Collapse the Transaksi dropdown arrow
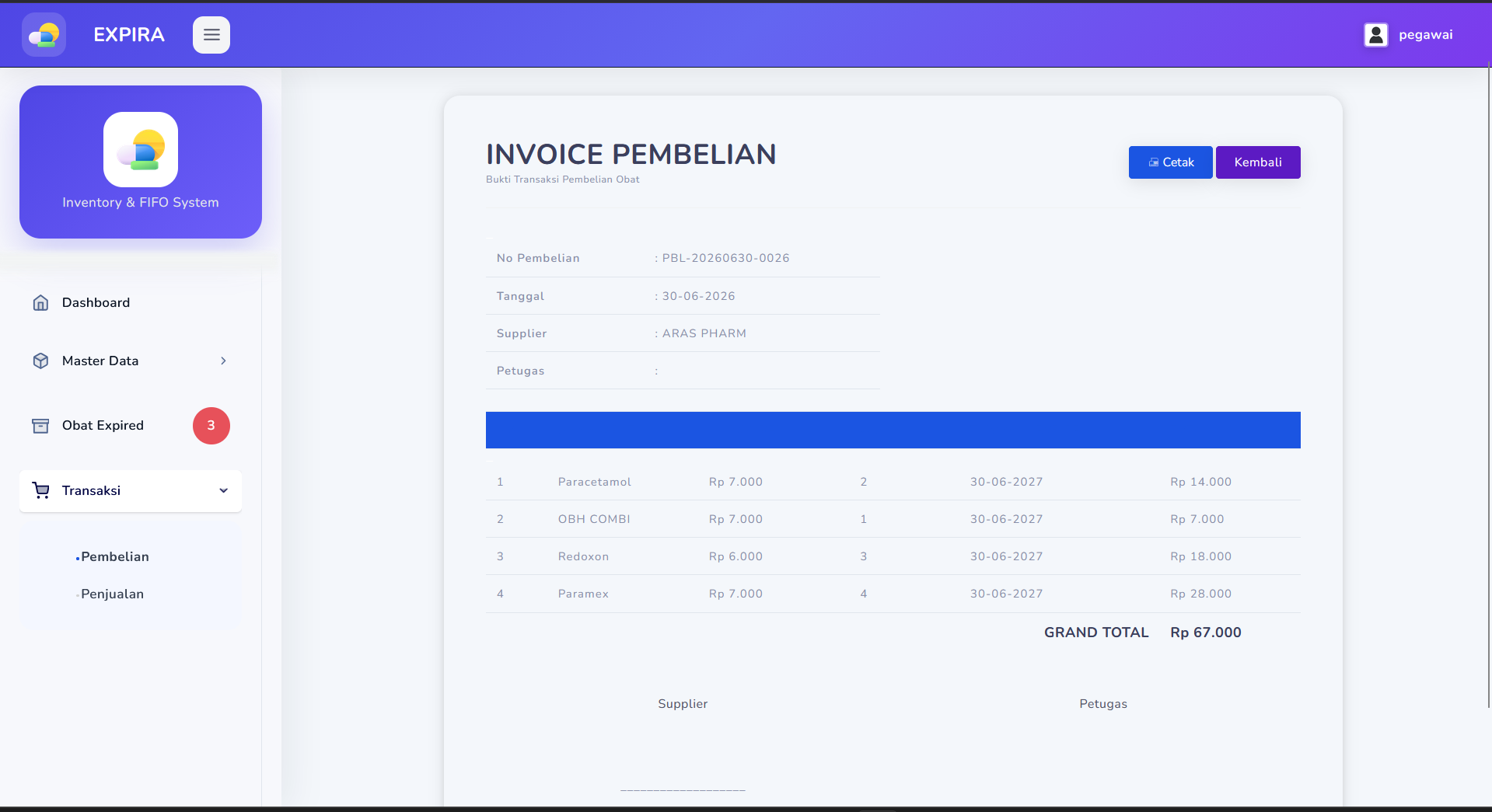 click(x=223, y=490)
